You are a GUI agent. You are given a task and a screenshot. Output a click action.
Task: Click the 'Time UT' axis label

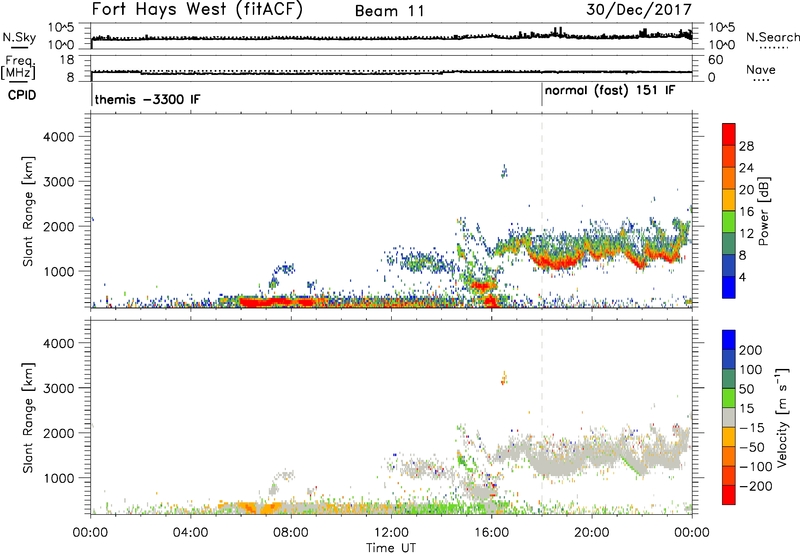tap(391, 548)
